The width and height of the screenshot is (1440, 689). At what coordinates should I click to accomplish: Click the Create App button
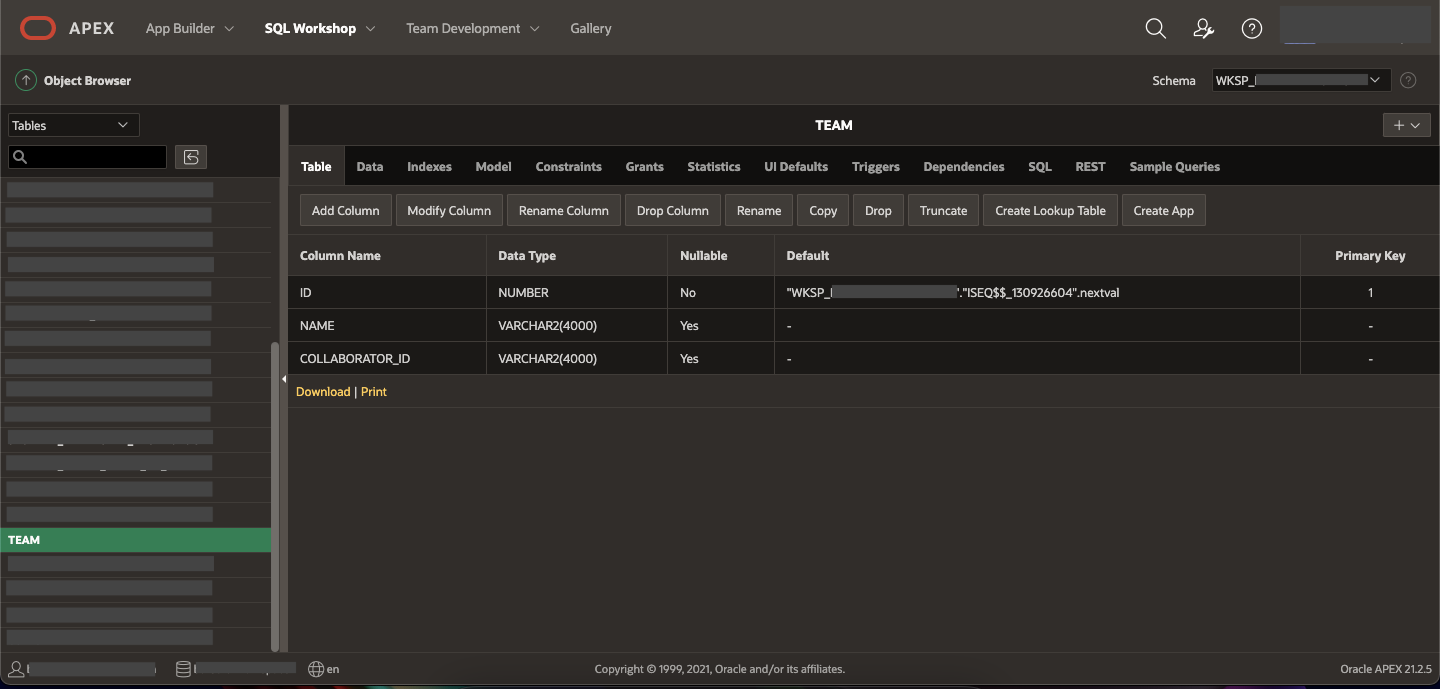pos(1164,210)
